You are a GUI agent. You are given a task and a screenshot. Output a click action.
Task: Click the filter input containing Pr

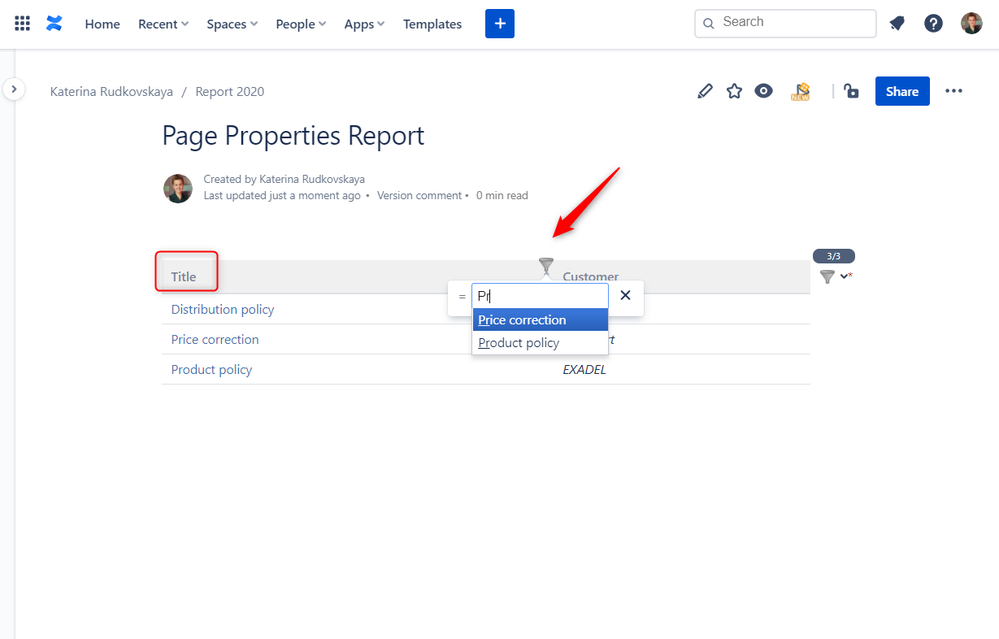pos(540,296)
